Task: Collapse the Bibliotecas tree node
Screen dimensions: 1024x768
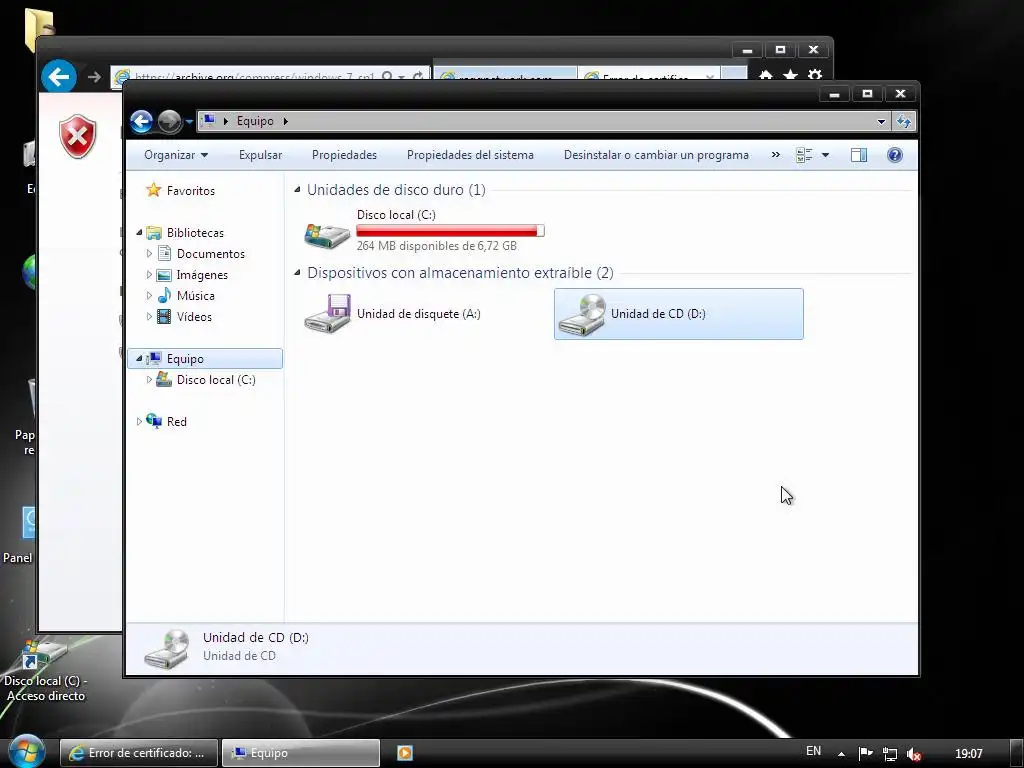Action: 139,232
